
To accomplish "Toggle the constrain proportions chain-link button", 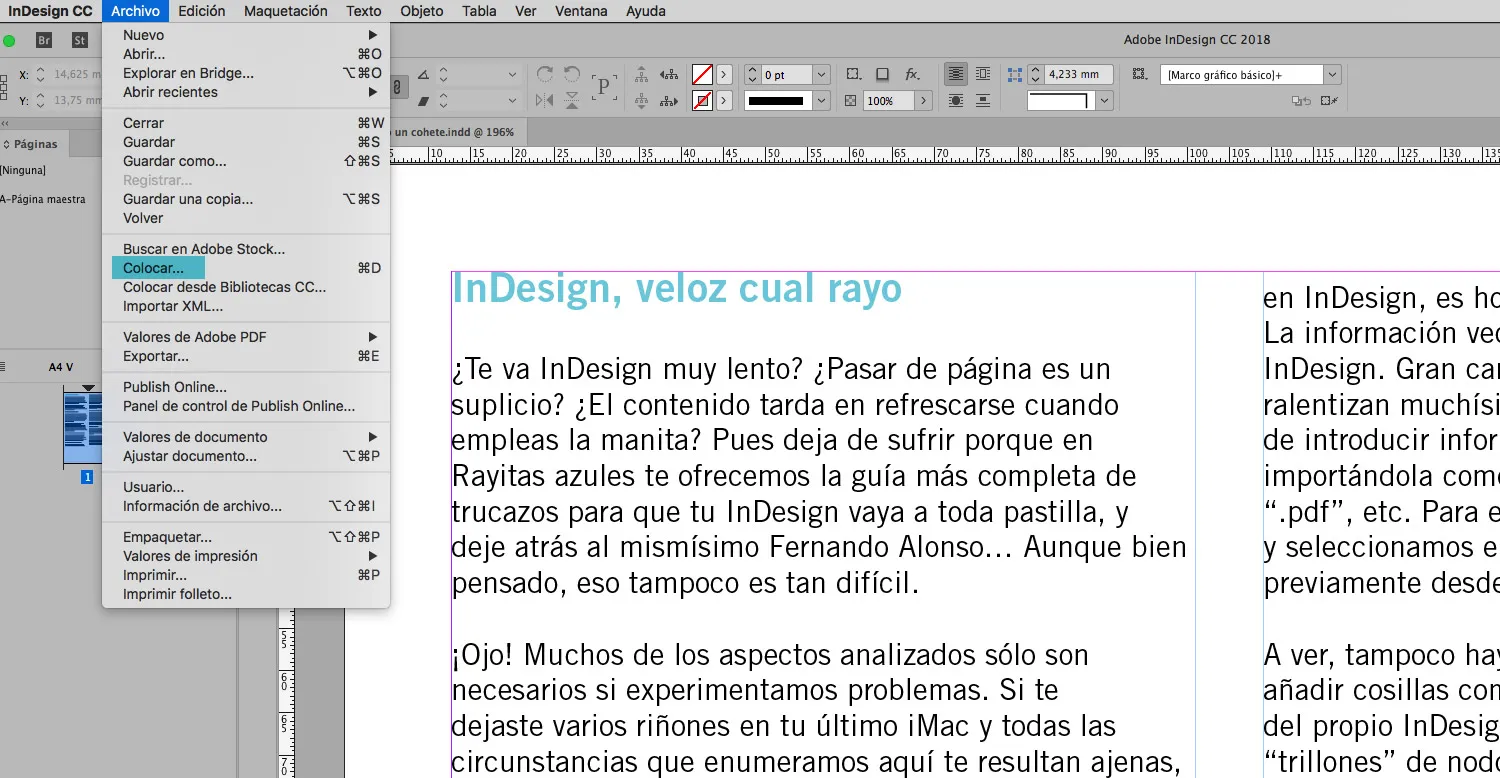I will [x=397, y=88].
